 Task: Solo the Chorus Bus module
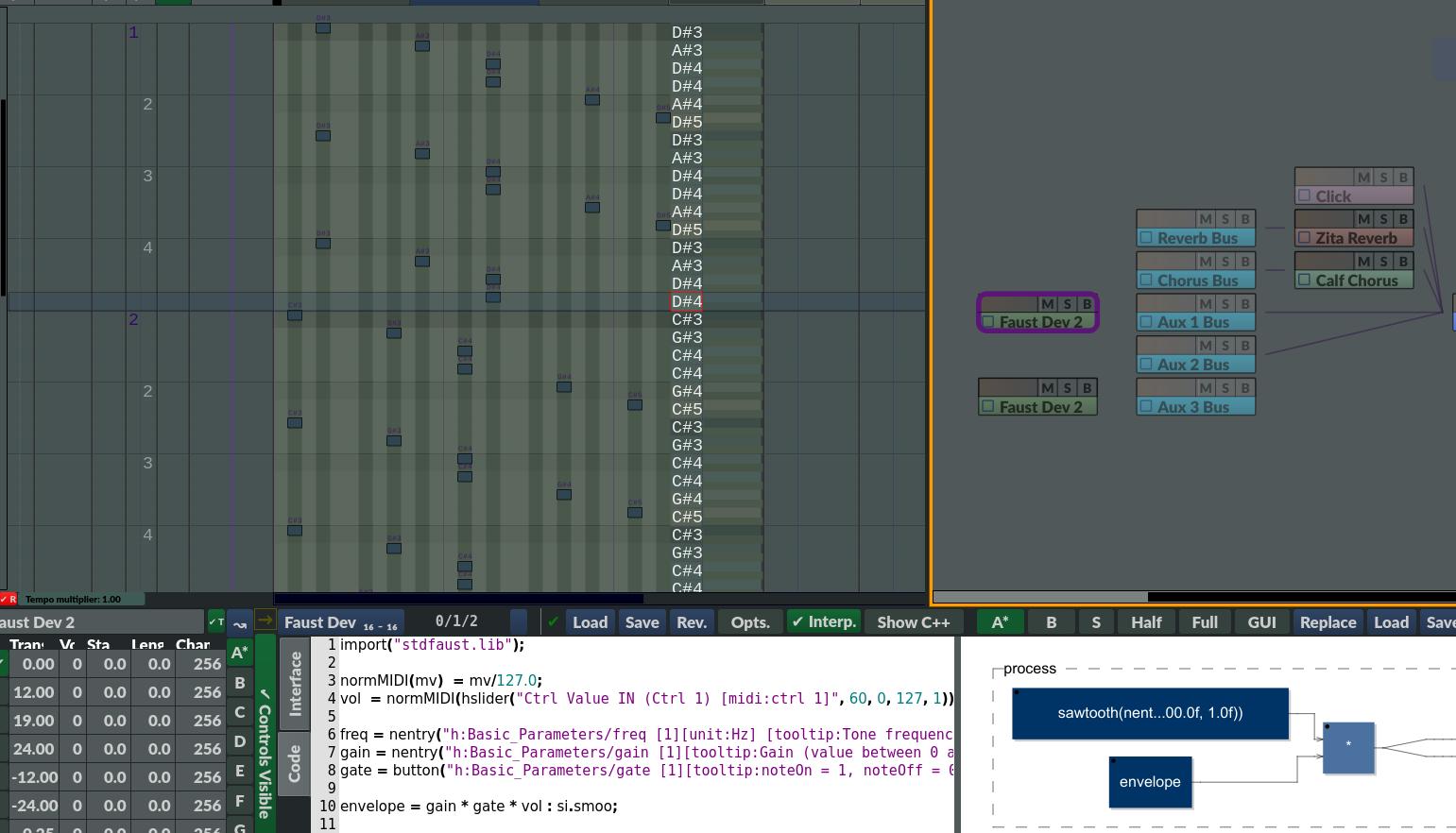tap(1225, 262)
